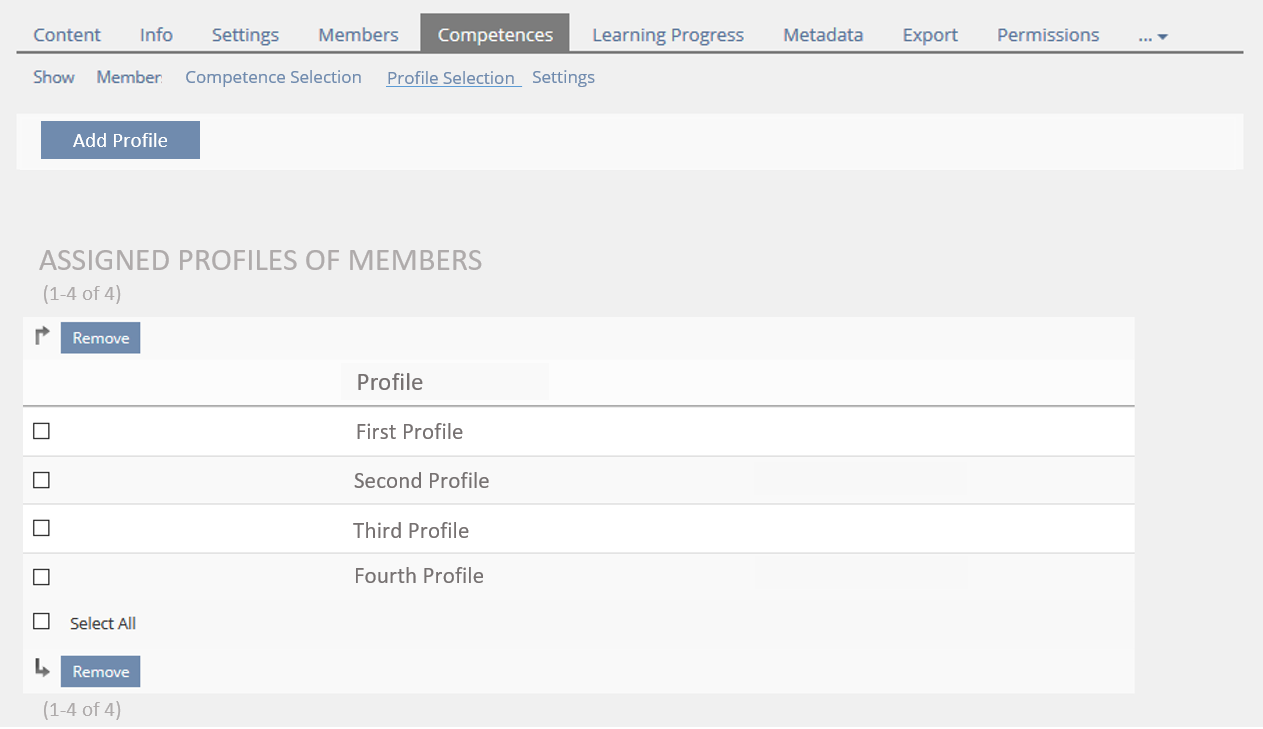Click the top arrow icon beside Remove
The width and height of the screenshot is (1263, 729).
42,337
